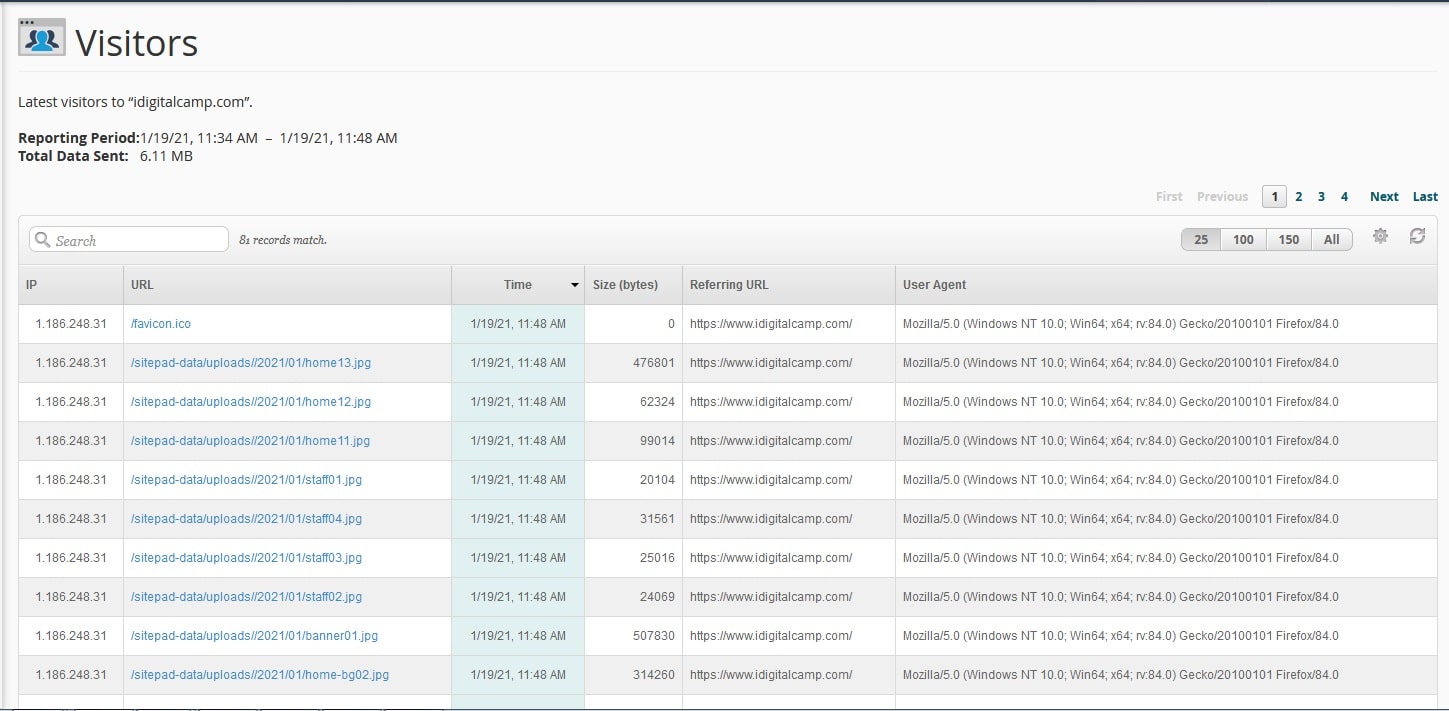Viewport: 1449px width, 711px height.
Task: Click the Visitors page icon
Action: [x=40, y=37]
